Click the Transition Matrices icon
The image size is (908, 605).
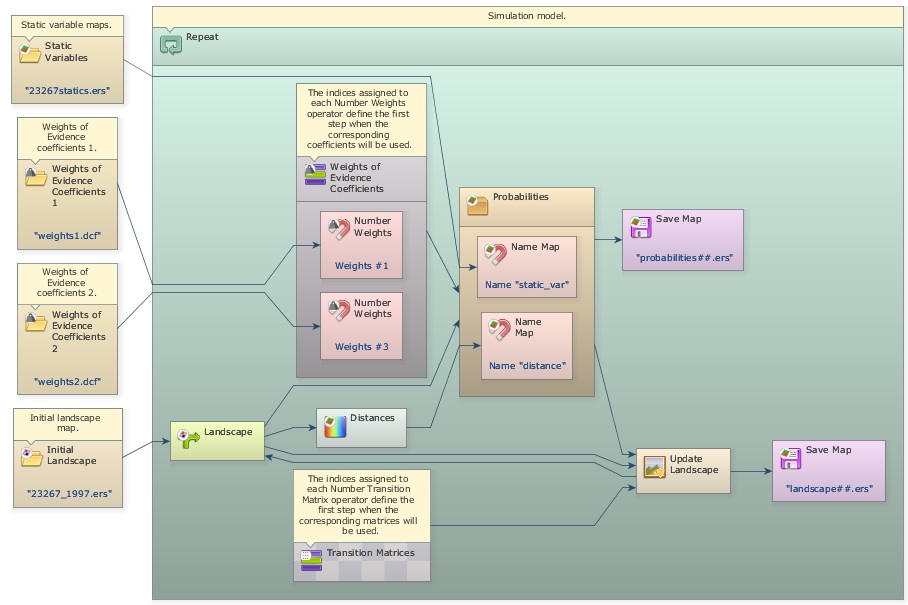coord(312,555)
